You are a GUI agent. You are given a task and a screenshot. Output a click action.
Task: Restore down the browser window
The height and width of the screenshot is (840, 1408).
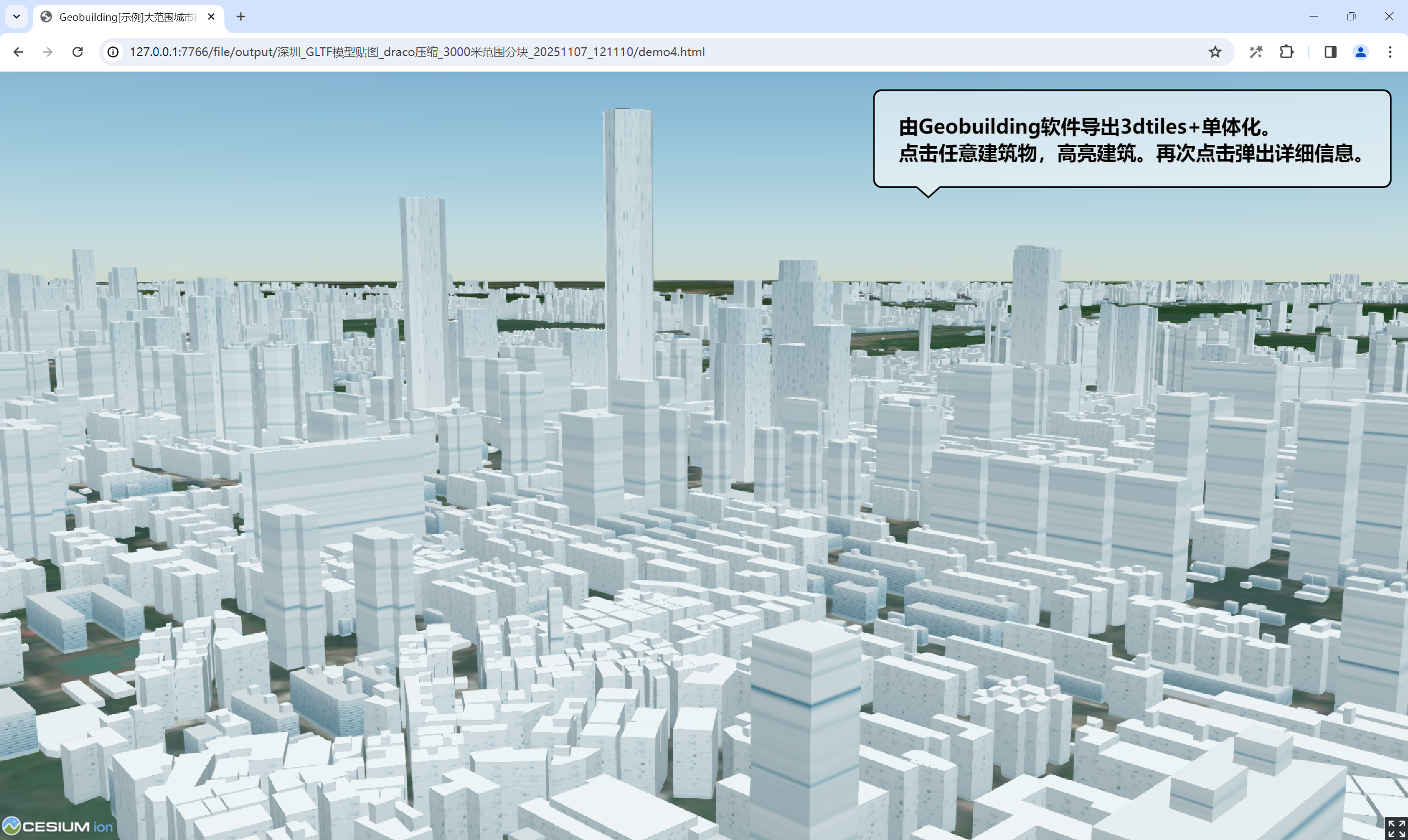point(1351,16)
